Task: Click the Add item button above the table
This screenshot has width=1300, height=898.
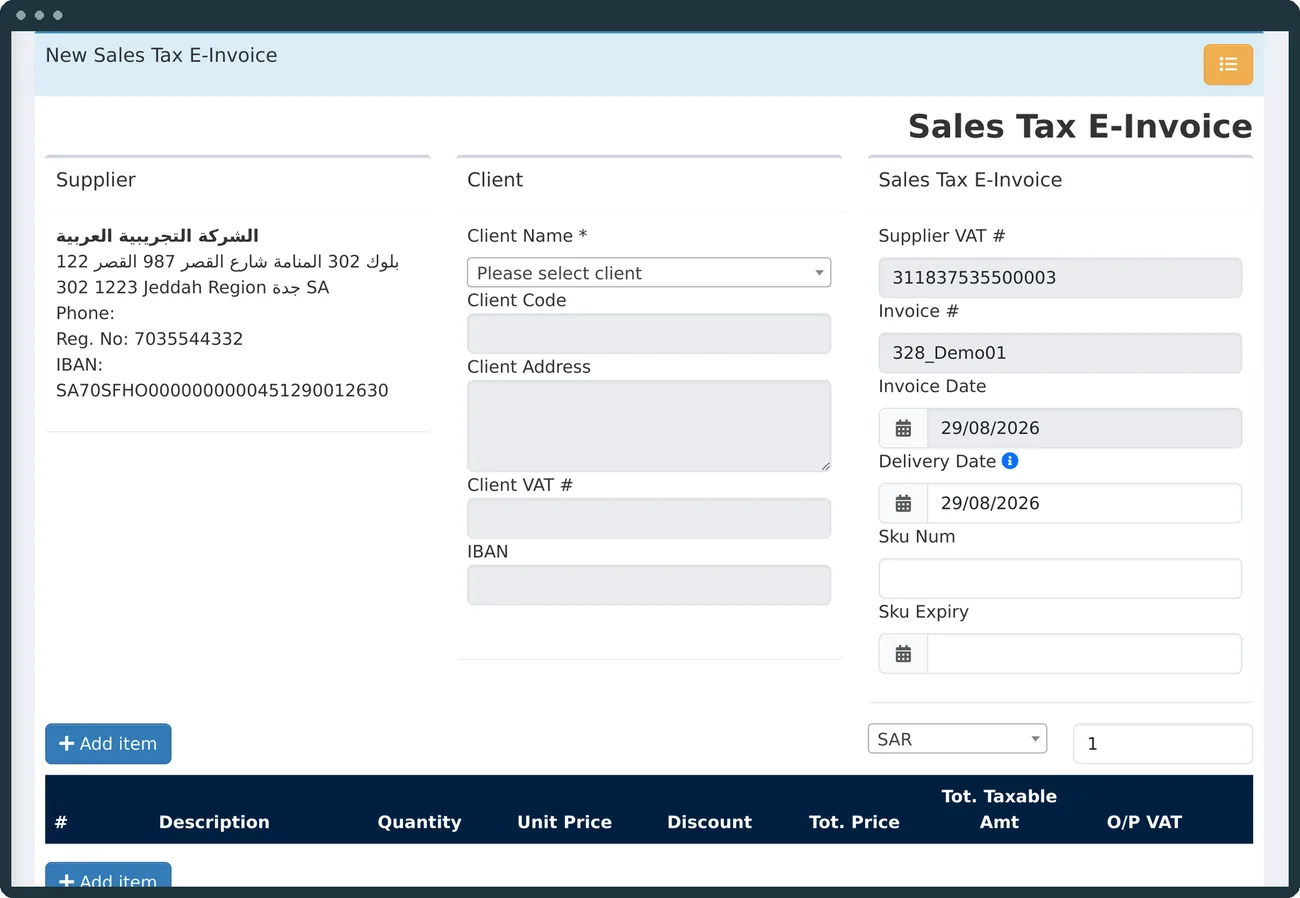Action: click(x=108, y=744)
